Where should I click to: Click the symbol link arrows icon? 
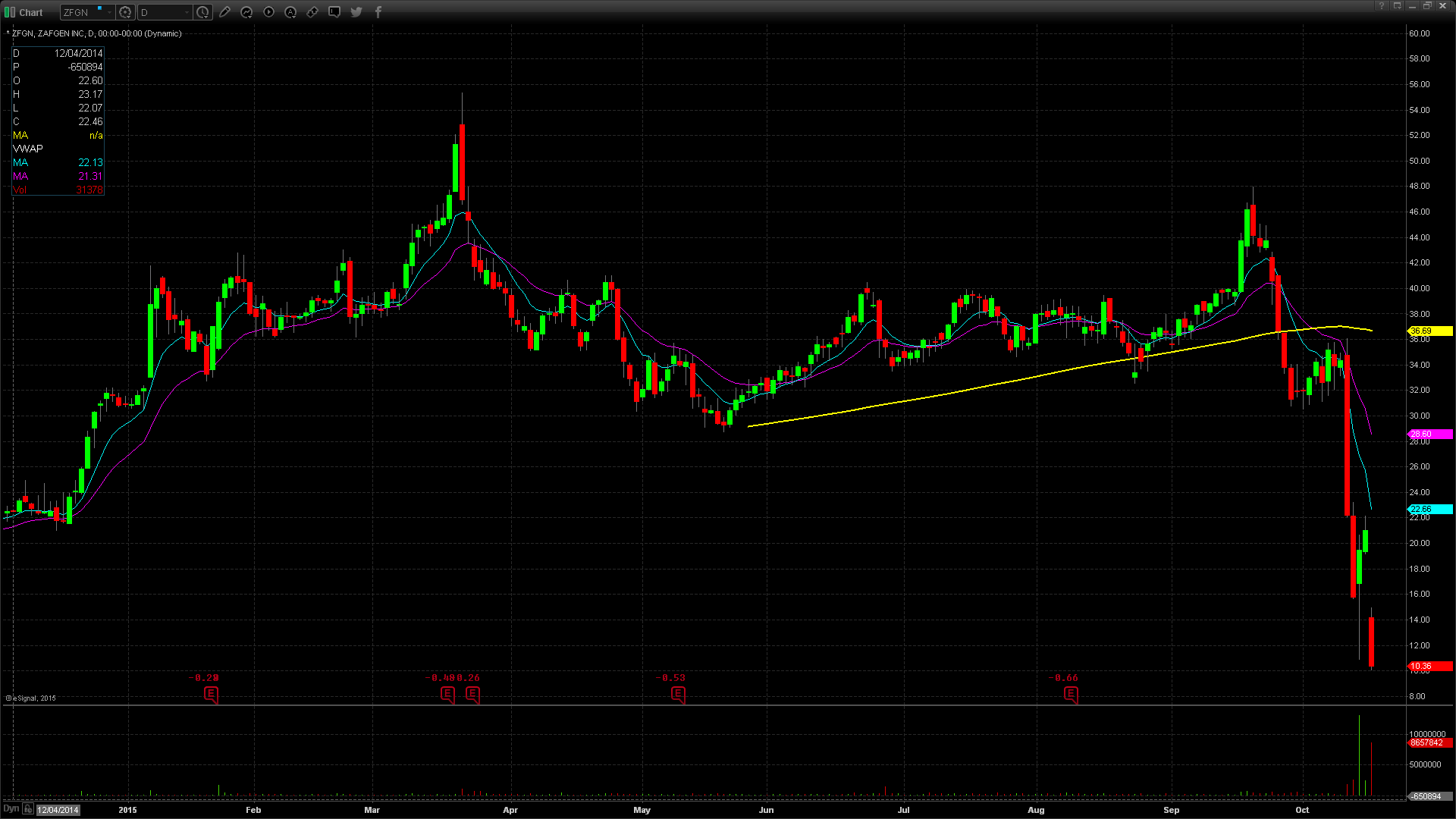click(x=312, y=12)
